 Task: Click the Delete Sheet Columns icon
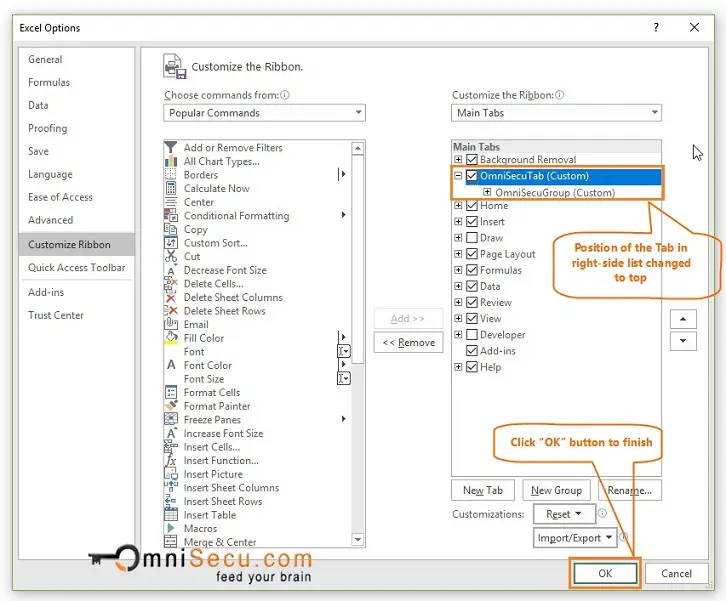click(171, 297)
